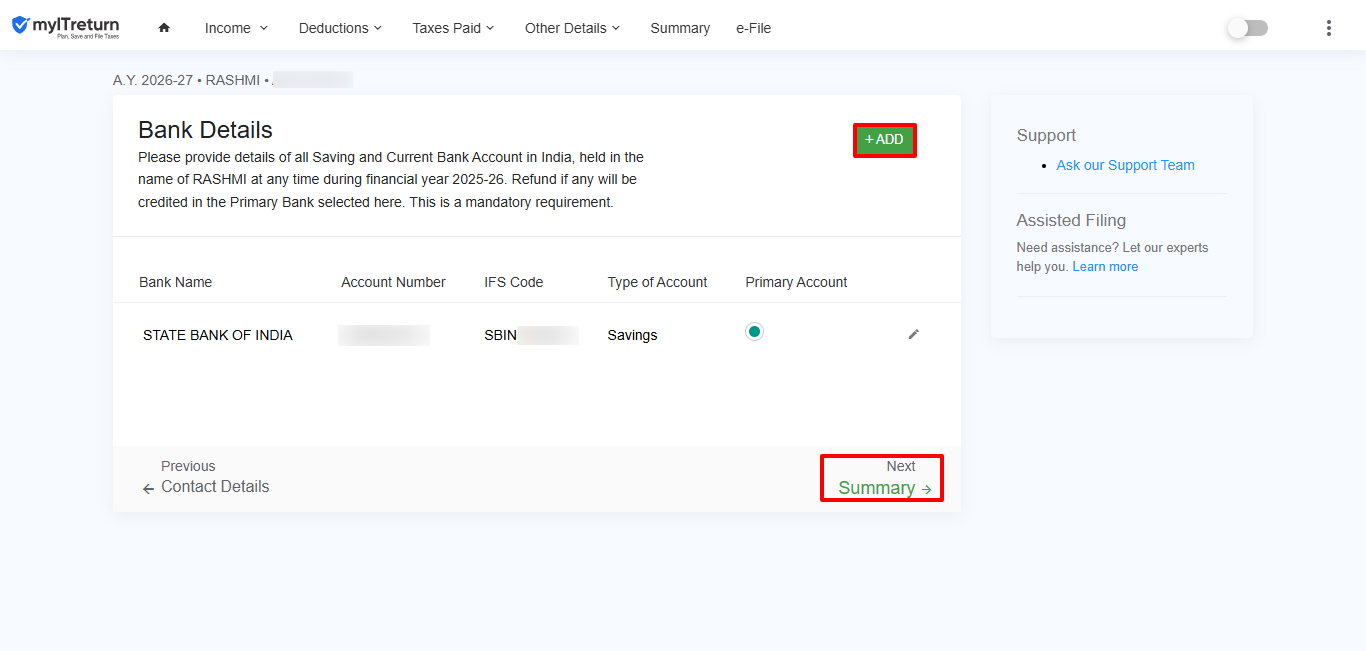Click the Bank Details heading

(205, 130)
